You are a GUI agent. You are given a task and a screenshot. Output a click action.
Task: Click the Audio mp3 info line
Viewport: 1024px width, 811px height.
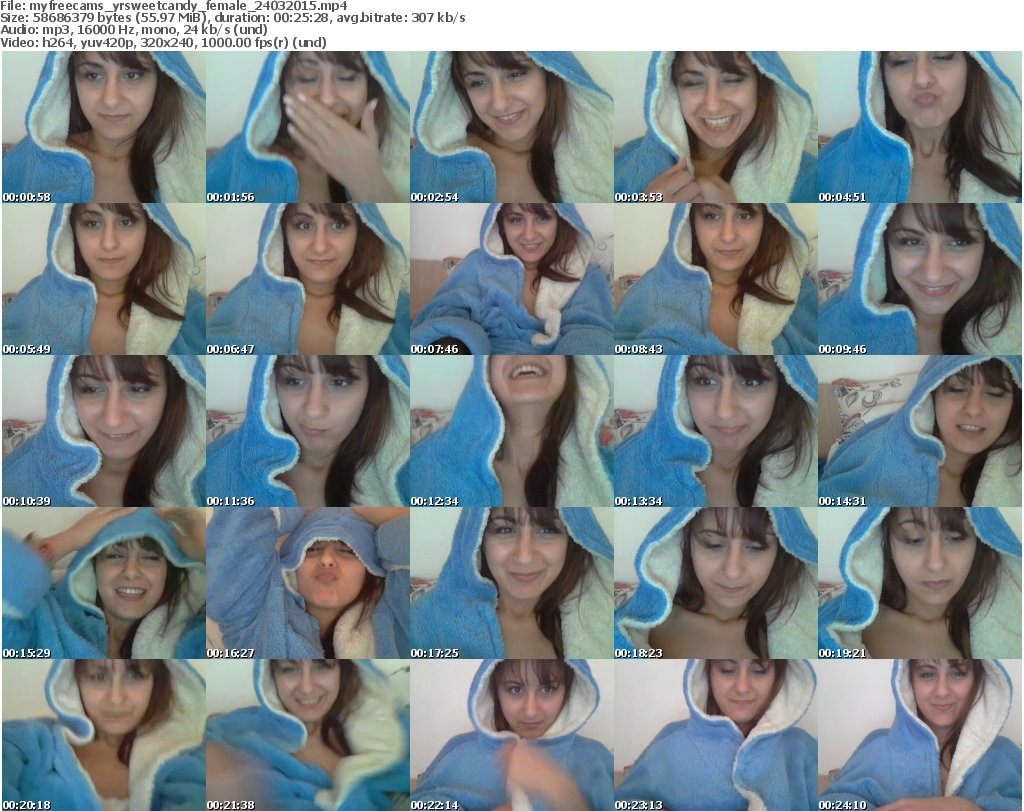click(134, 30)
